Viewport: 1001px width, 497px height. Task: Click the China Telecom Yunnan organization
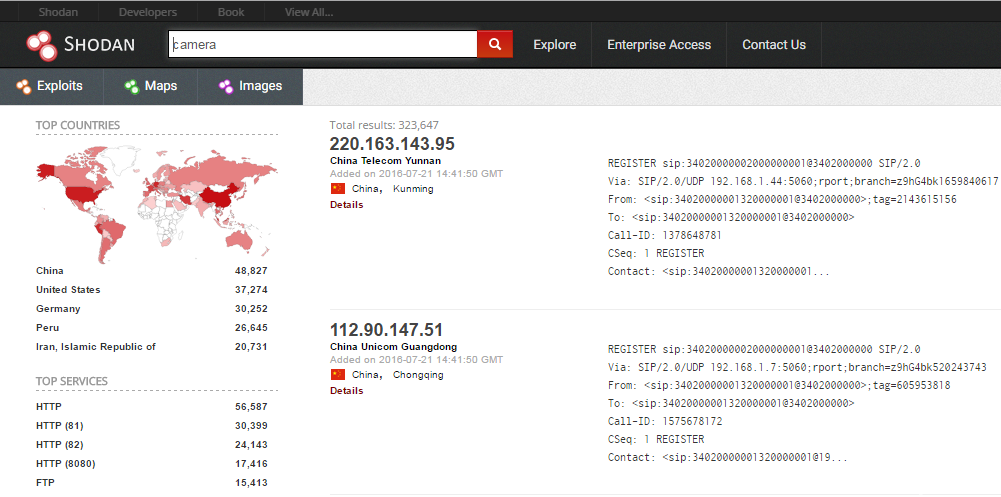coord(386,161)
